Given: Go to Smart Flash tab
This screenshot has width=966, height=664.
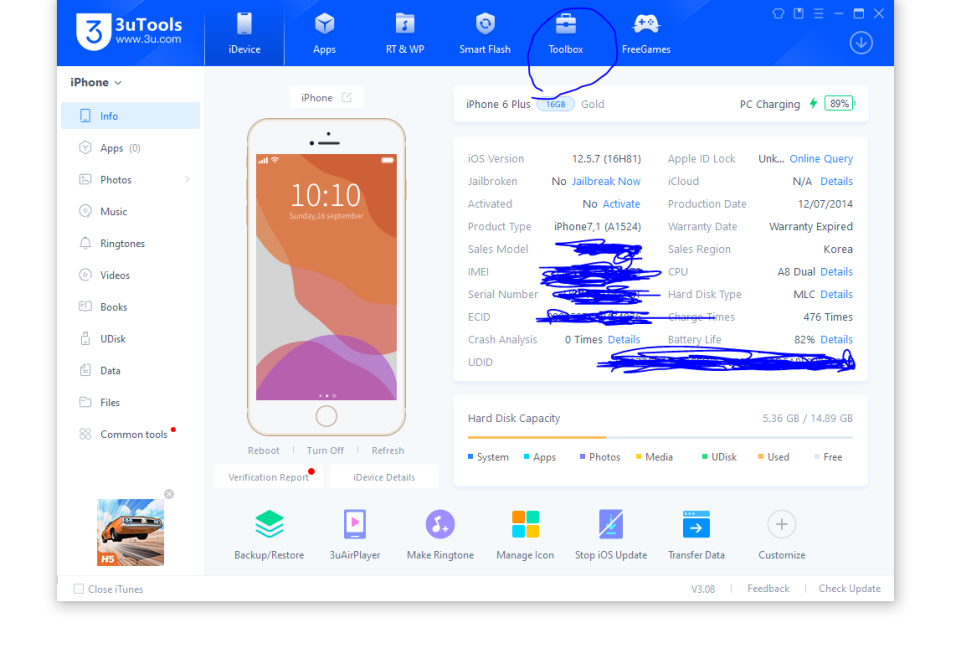Looking at the screenshot, I should click(x=485, y=33).
